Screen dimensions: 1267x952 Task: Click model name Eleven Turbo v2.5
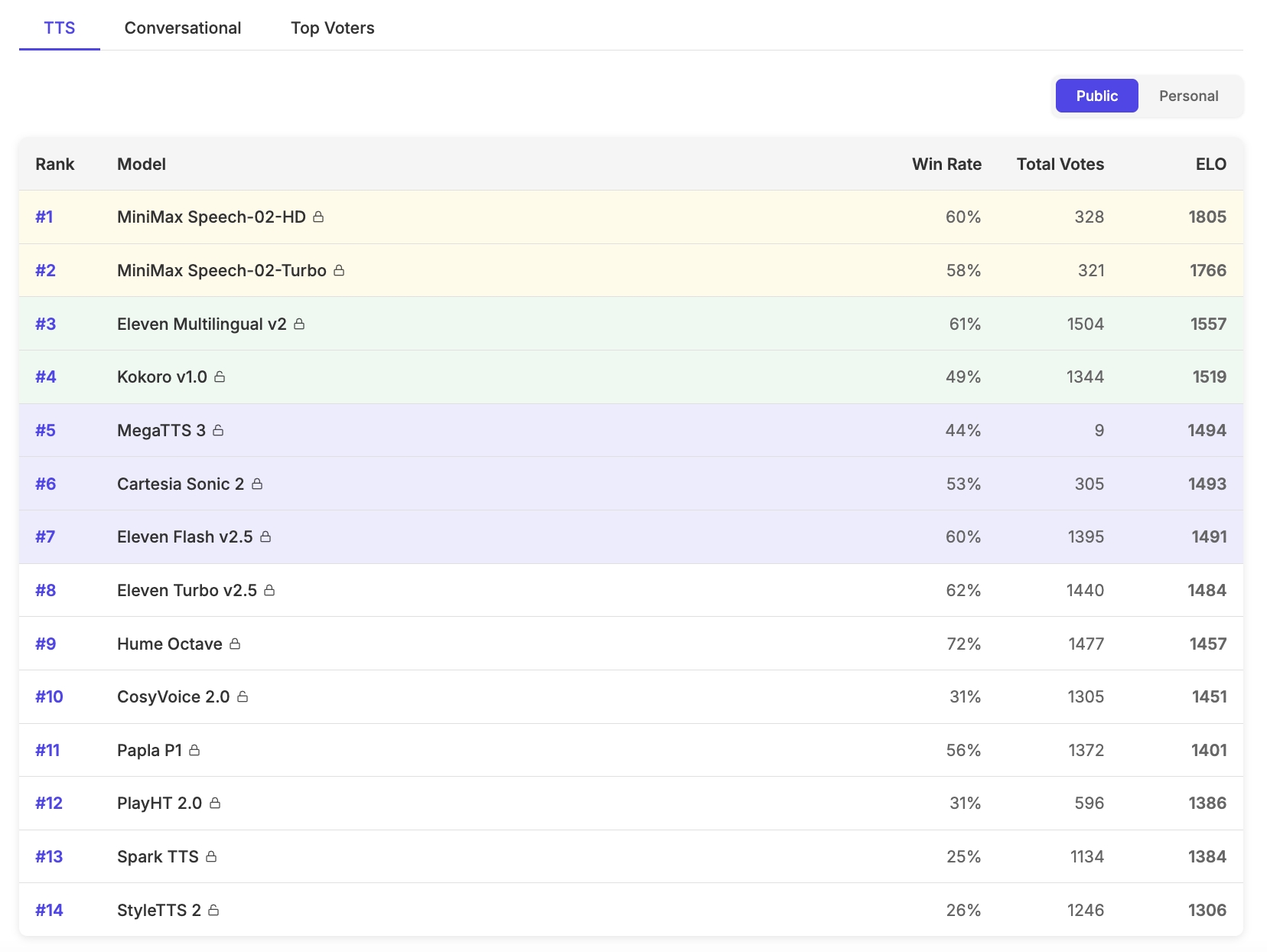187,590
